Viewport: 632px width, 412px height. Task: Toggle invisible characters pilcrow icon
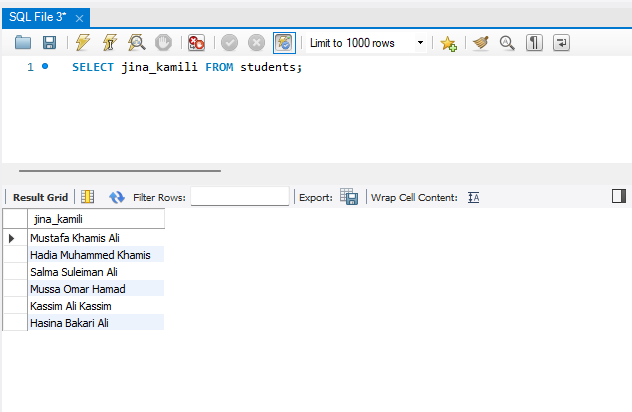tap(534, 43)
